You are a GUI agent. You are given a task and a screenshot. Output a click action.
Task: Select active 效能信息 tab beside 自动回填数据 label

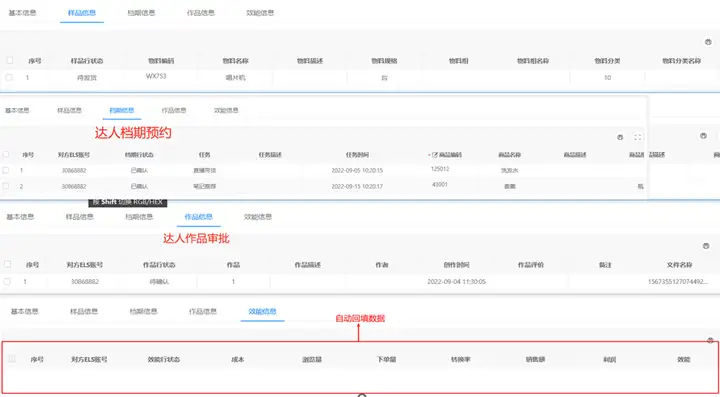point(262,311)
